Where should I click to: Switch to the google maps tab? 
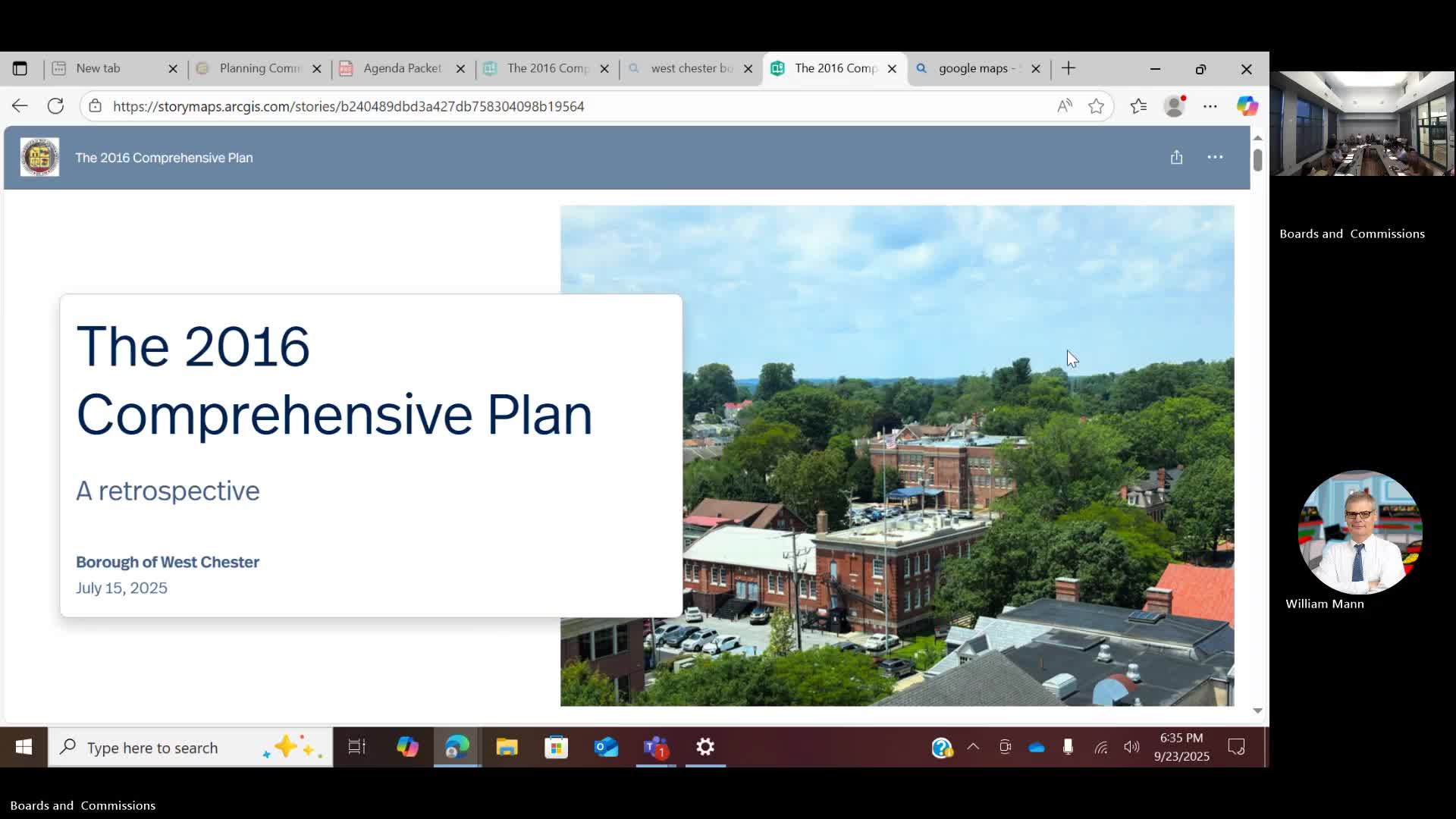point(973,68)
